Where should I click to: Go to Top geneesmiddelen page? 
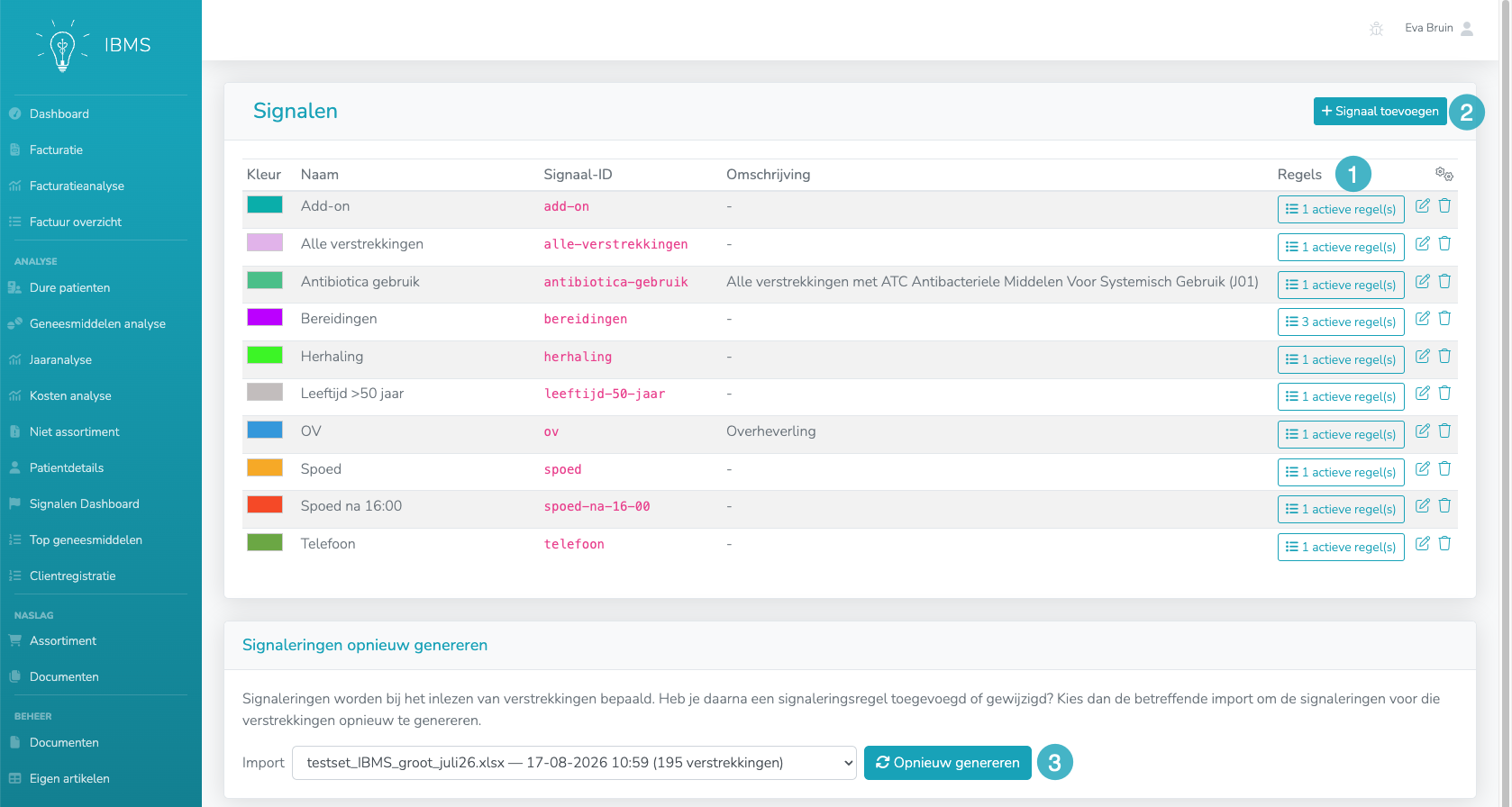(x=86, y=540)
